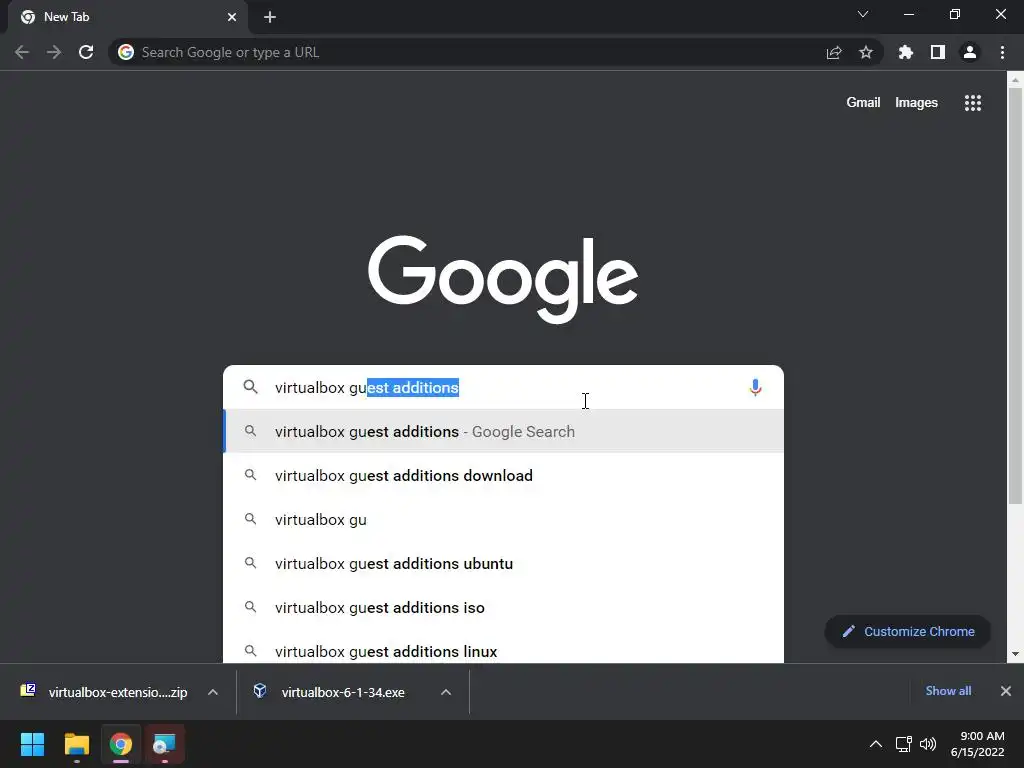Expand options for virtualbox-extensio zip download
Viewport: 1024px width, 768px height.
click(x=213, y=692)
